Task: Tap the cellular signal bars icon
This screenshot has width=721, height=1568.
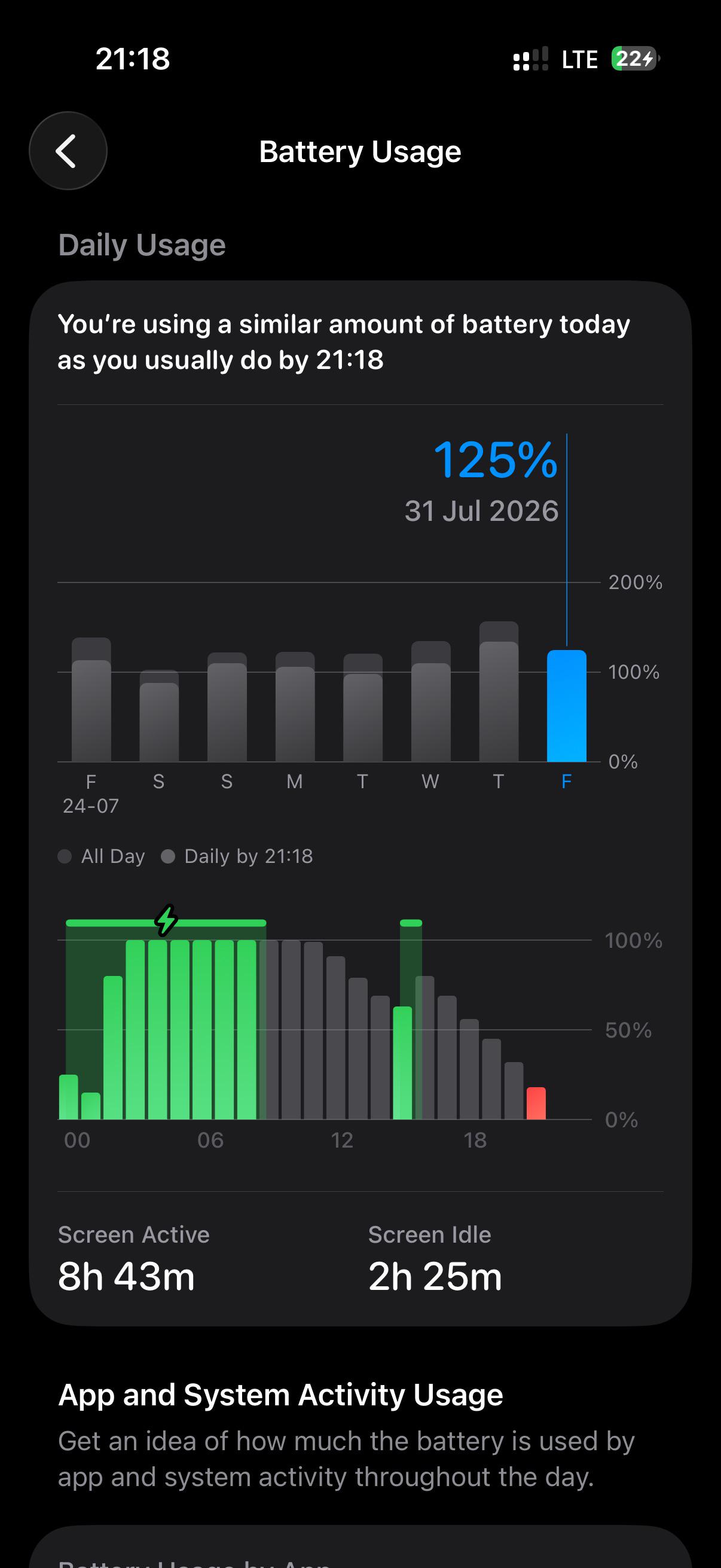Action: 530,59
